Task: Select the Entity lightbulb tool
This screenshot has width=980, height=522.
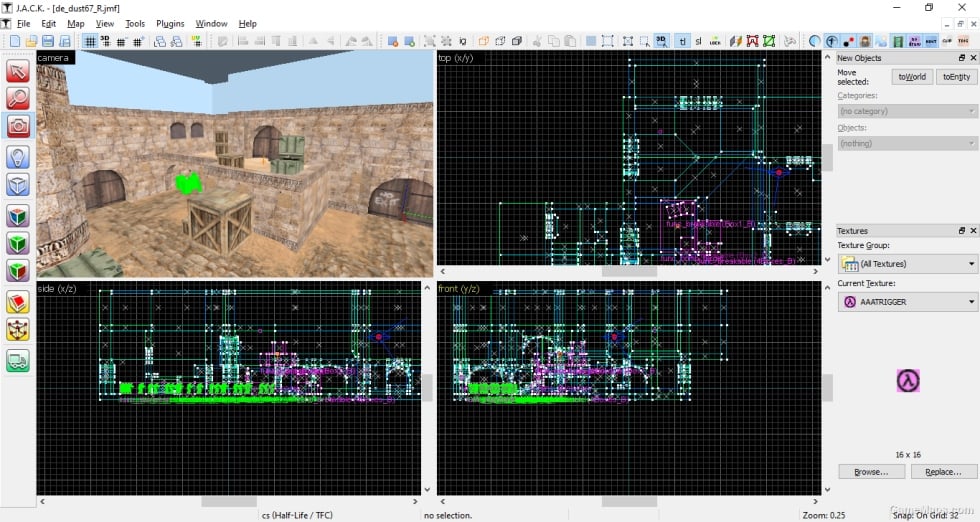Action: click(18, 156)
